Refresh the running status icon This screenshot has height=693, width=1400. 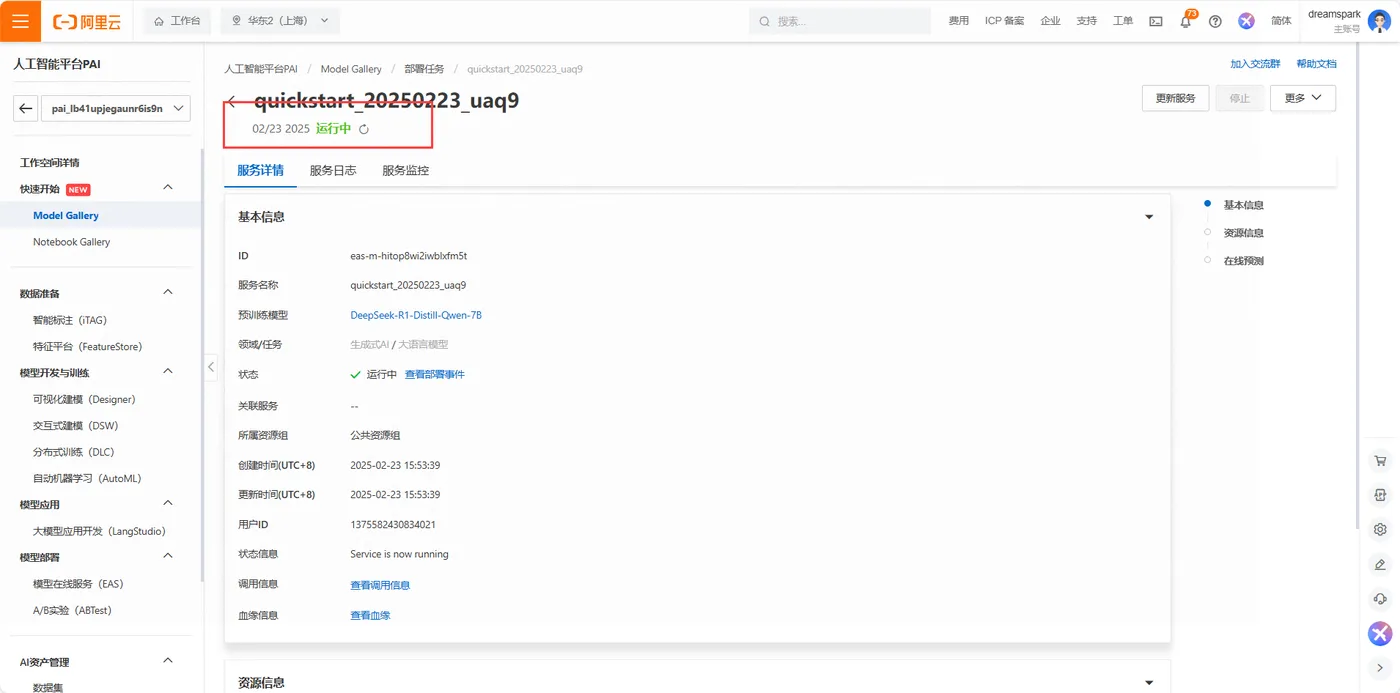(364, 129)
